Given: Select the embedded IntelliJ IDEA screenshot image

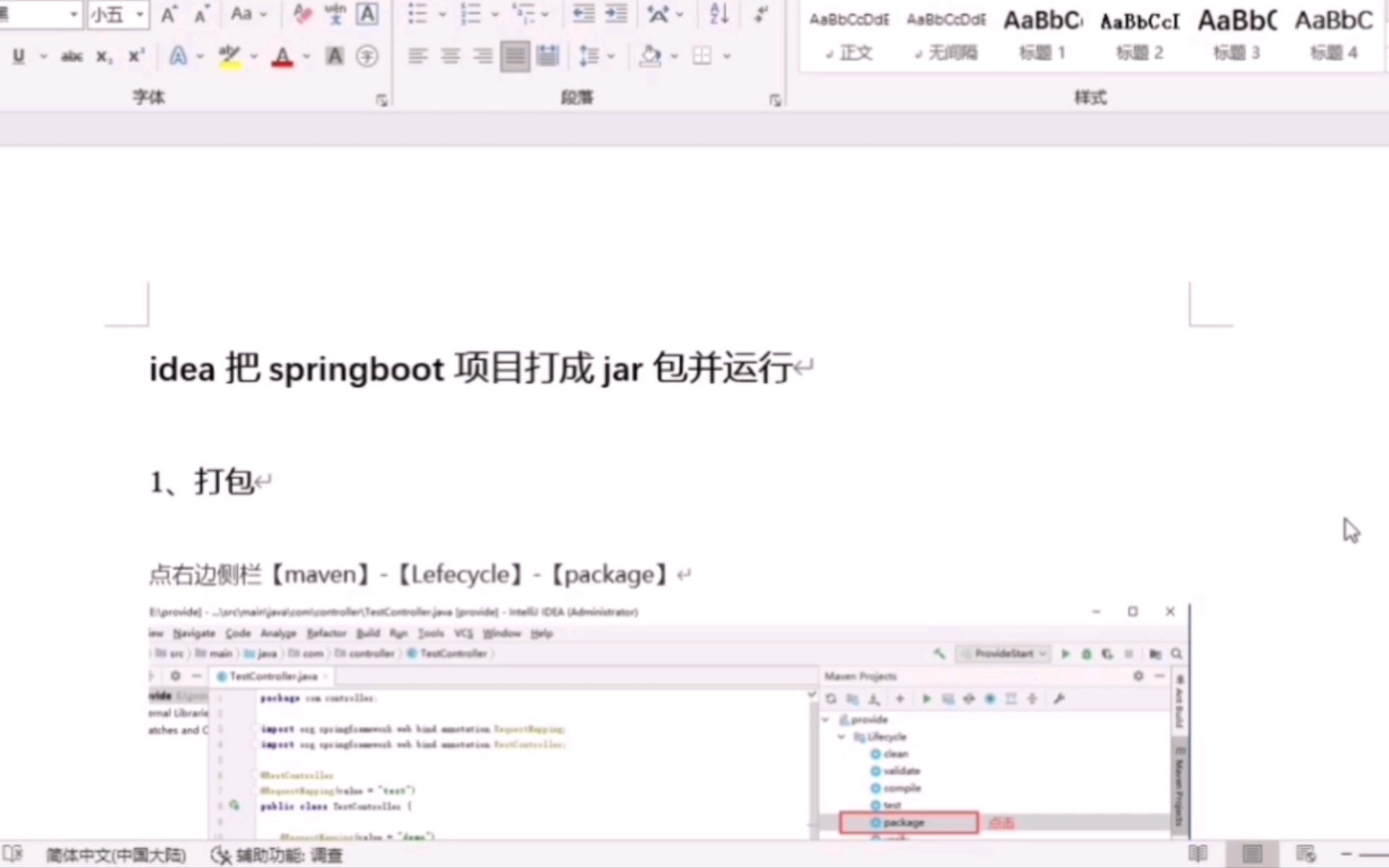Looking at the screenshot, I should 668,720.
